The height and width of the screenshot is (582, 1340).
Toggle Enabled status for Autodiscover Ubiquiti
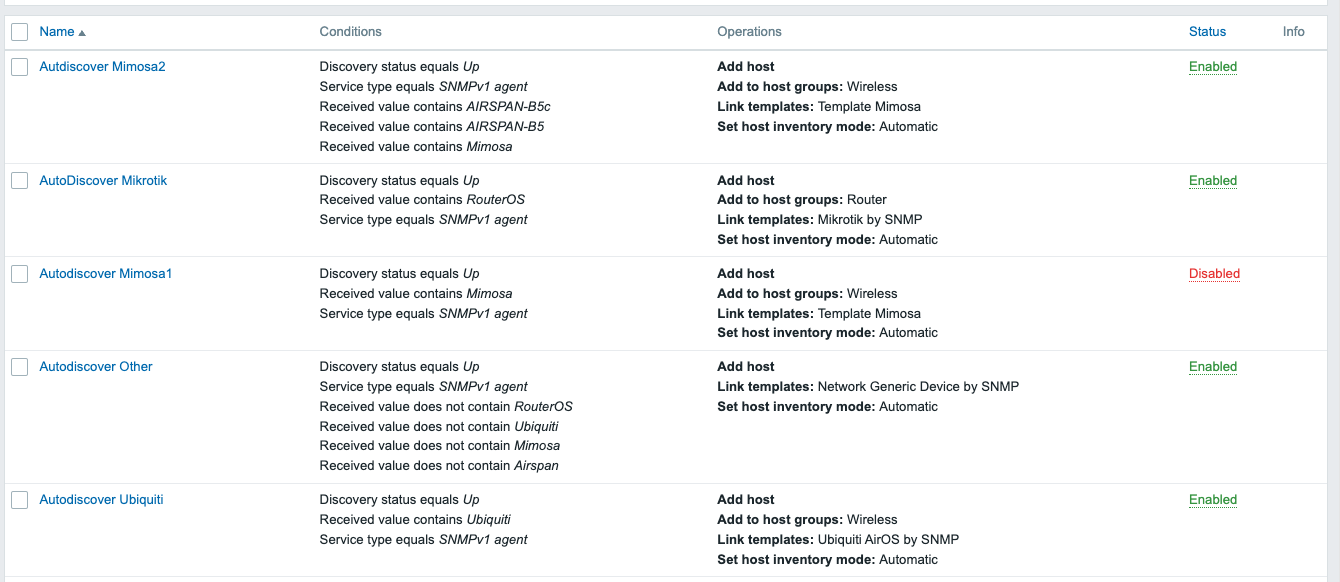[x=1213, y=500]
